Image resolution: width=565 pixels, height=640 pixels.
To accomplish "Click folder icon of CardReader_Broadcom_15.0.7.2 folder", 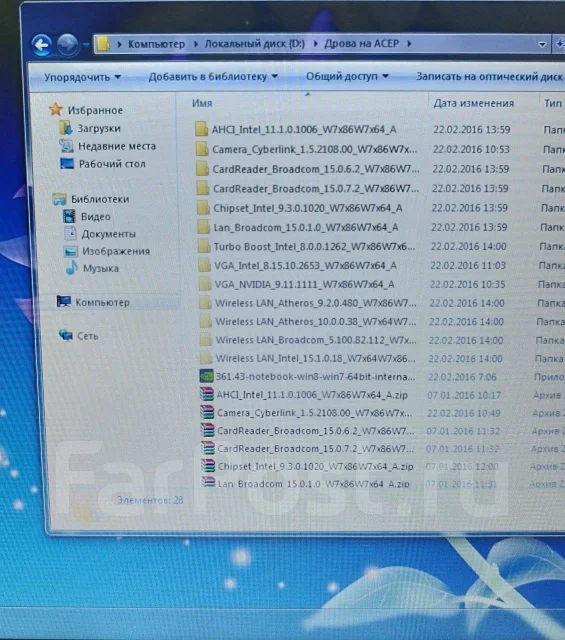I will click(x=203, y=188).
